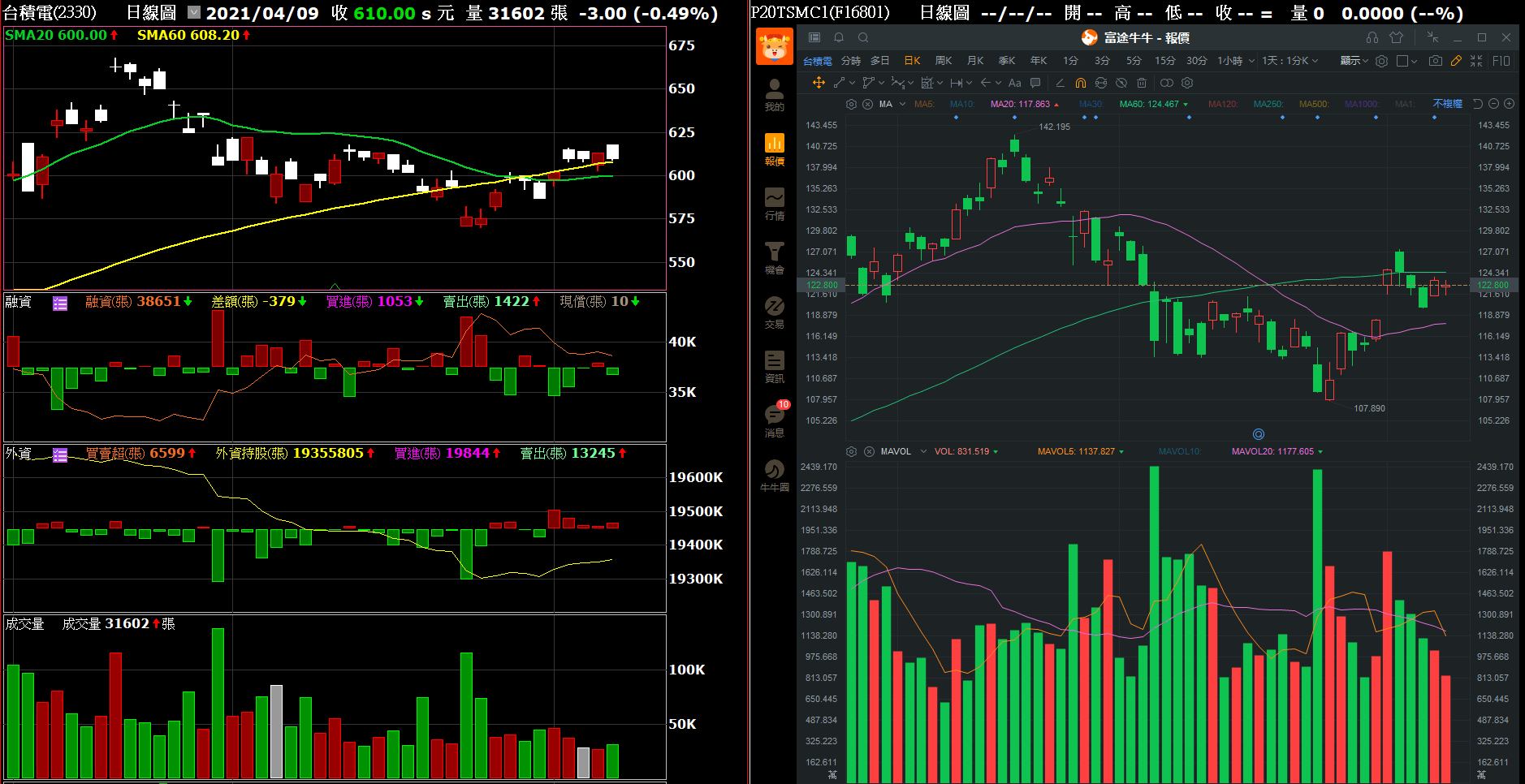The width and height of the screenshot is (1525, 784).
Task: Remove the MA indicator with its X icon
Action: click(x=867, y=104)
